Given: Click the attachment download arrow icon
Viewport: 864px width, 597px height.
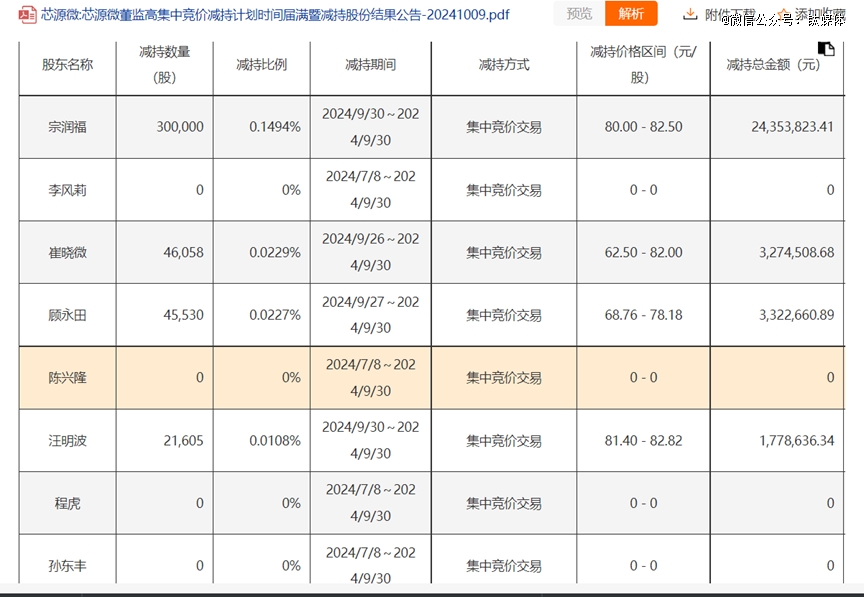Looking at the screenshot, I should point(690,14).
